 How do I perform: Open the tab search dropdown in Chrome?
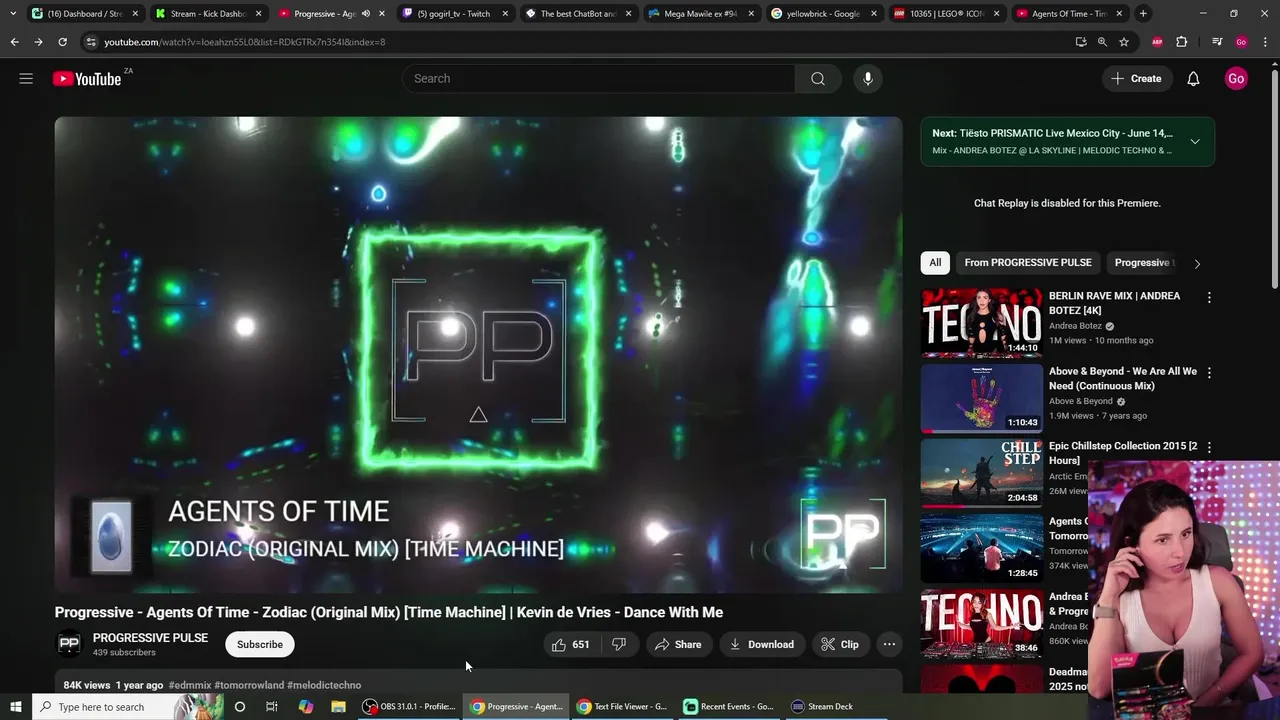(x=12, y=14)
